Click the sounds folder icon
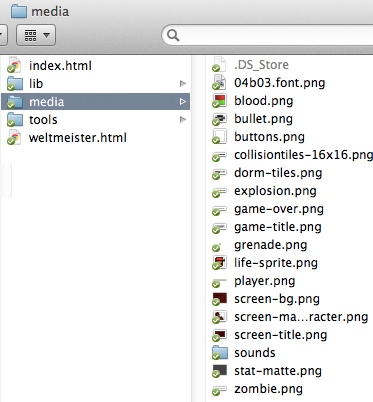 pos(220,353)
